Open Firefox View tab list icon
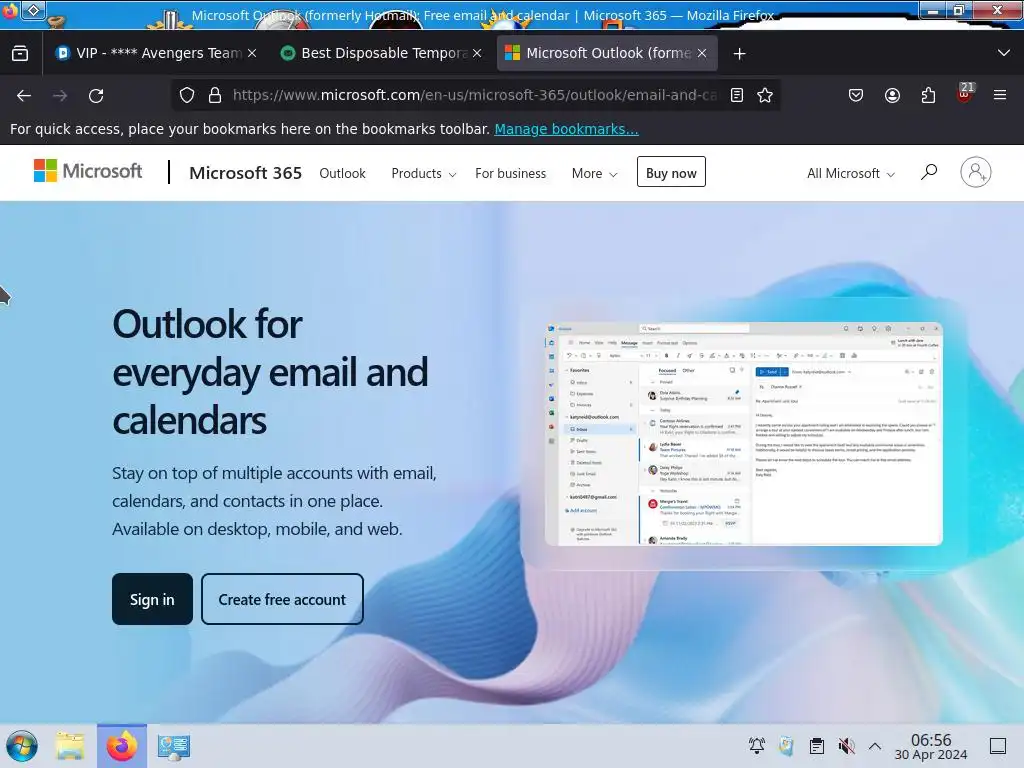 tap(20, 53)
